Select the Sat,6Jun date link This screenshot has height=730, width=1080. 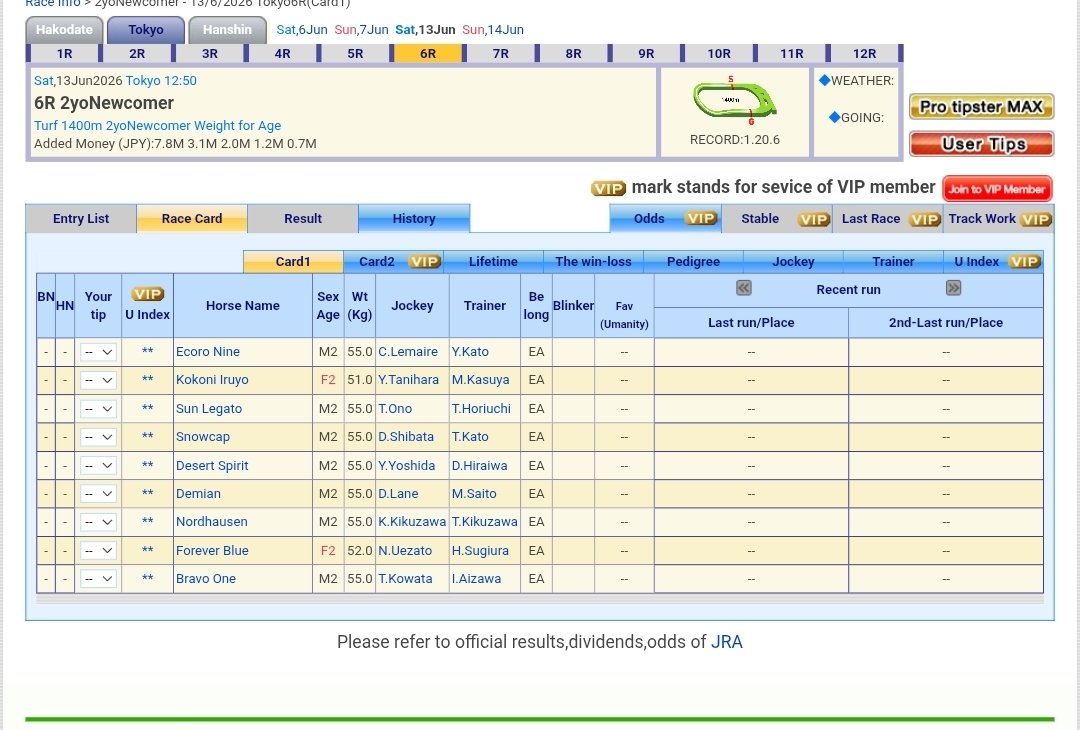click(x=302, y=30)
